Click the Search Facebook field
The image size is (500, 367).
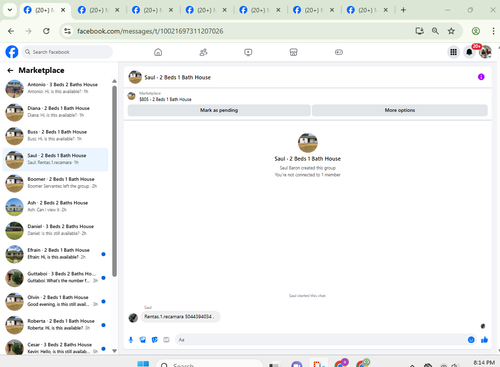(67, 52)
